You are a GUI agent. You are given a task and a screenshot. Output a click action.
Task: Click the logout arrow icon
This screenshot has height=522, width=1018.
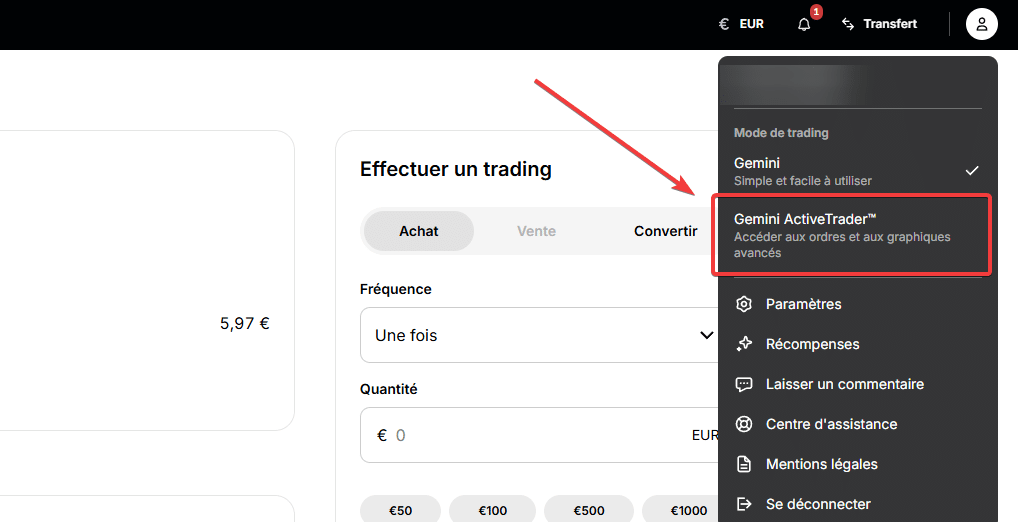(743, 504)
